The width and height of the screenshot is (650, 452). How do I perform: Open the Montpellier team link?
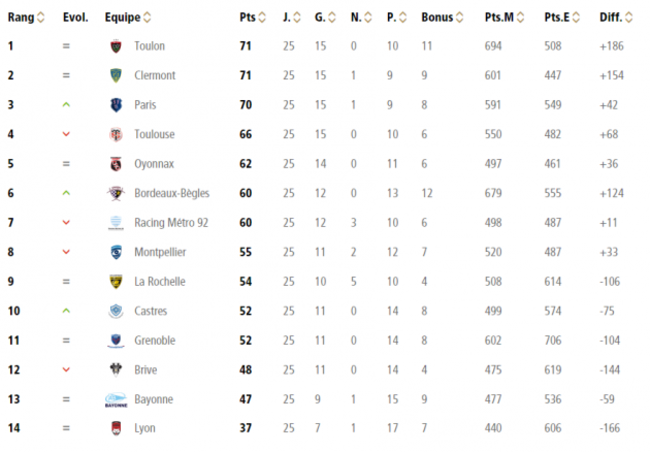[160, 252]
